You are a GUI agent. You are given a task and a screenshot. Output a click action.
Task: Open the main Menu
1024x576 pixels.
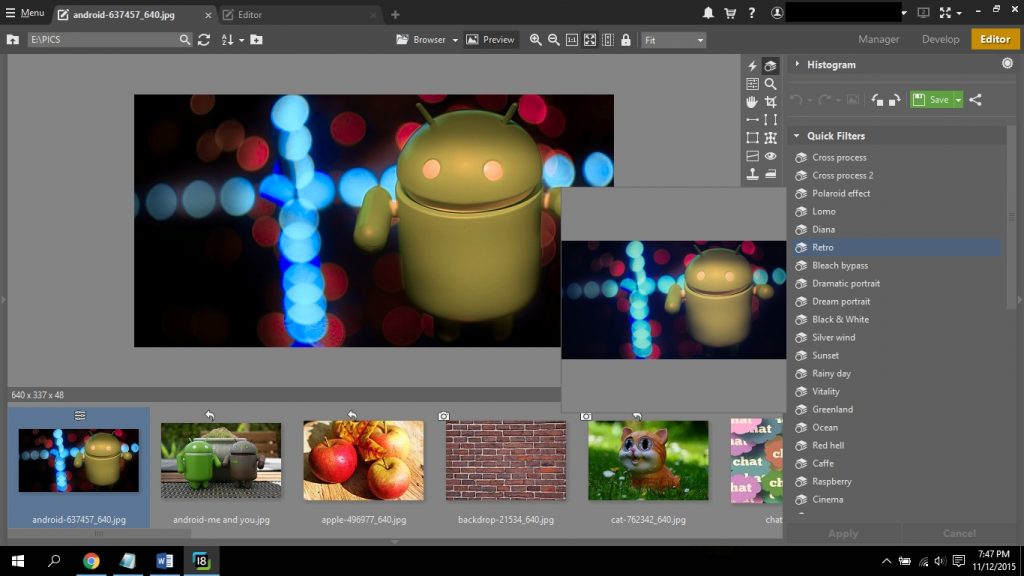(25, 13)
